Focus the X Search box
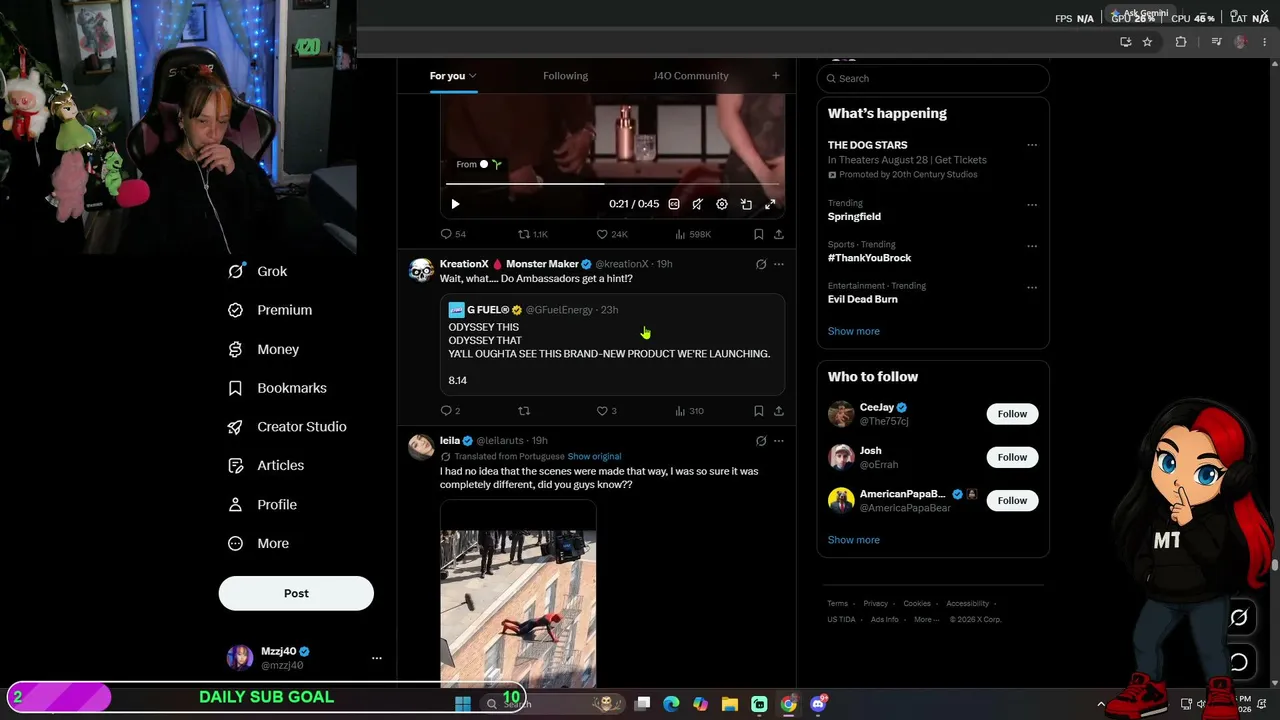The height and width of the screenshot is (720, 1280). (933, 78)
